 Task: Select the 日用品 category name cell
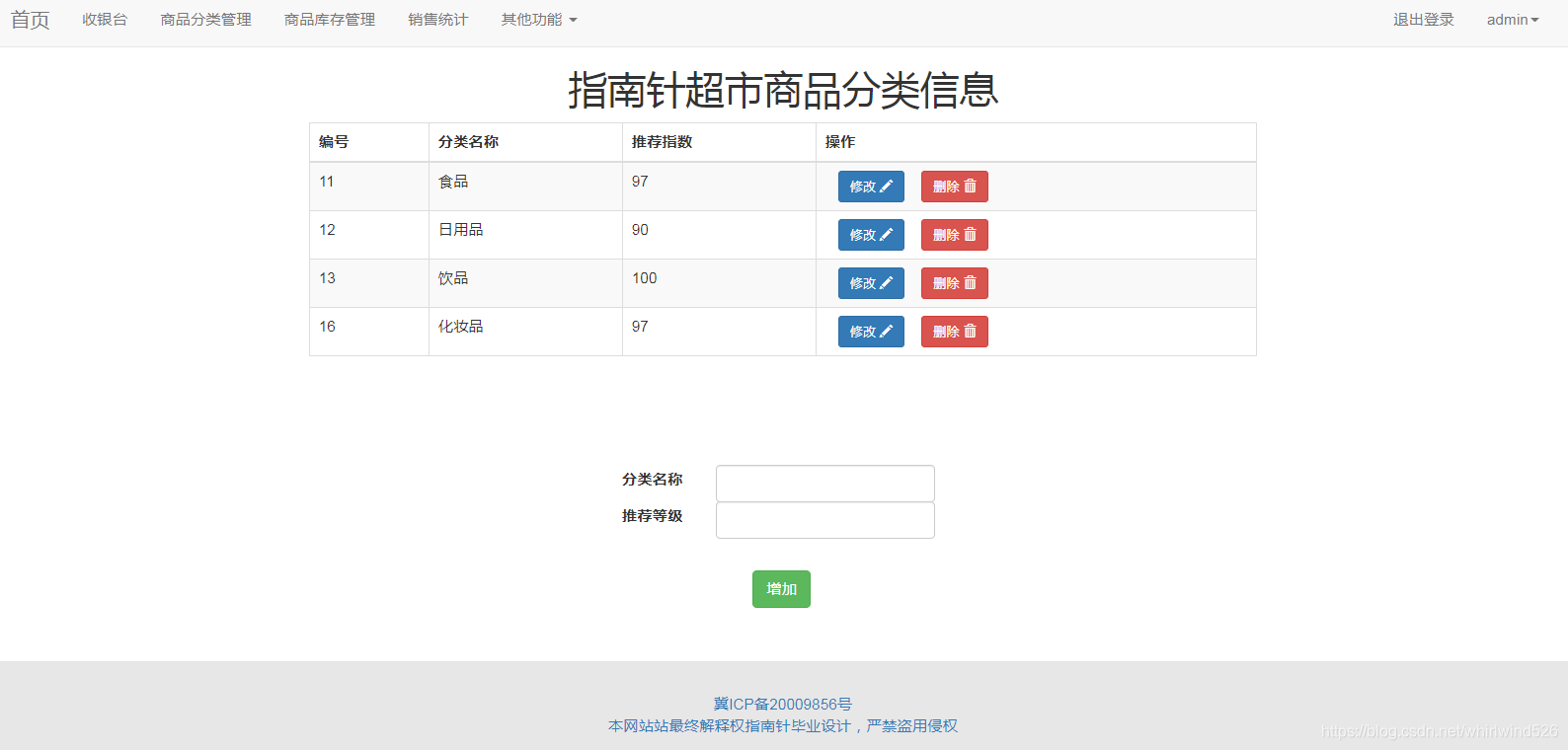(525, 235)
